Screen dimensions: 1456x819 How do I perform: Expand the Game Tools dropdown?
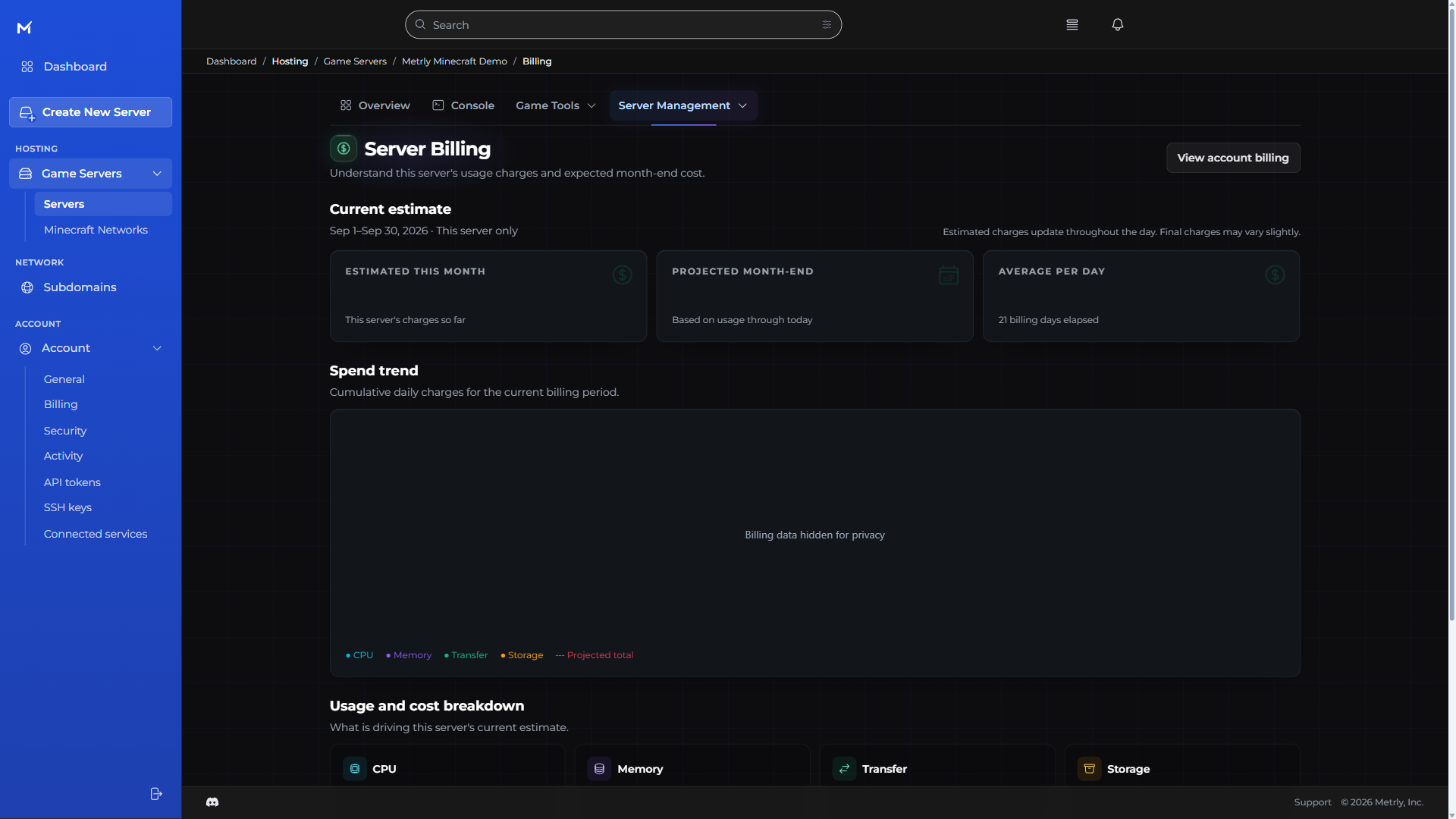click(555, 105)
